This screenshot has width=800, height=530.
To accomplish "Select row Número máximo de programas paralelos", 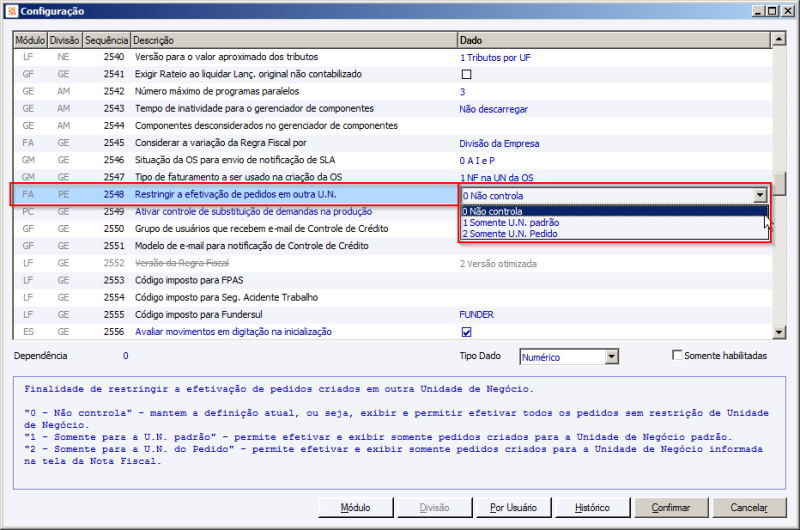I will [392, 91].
